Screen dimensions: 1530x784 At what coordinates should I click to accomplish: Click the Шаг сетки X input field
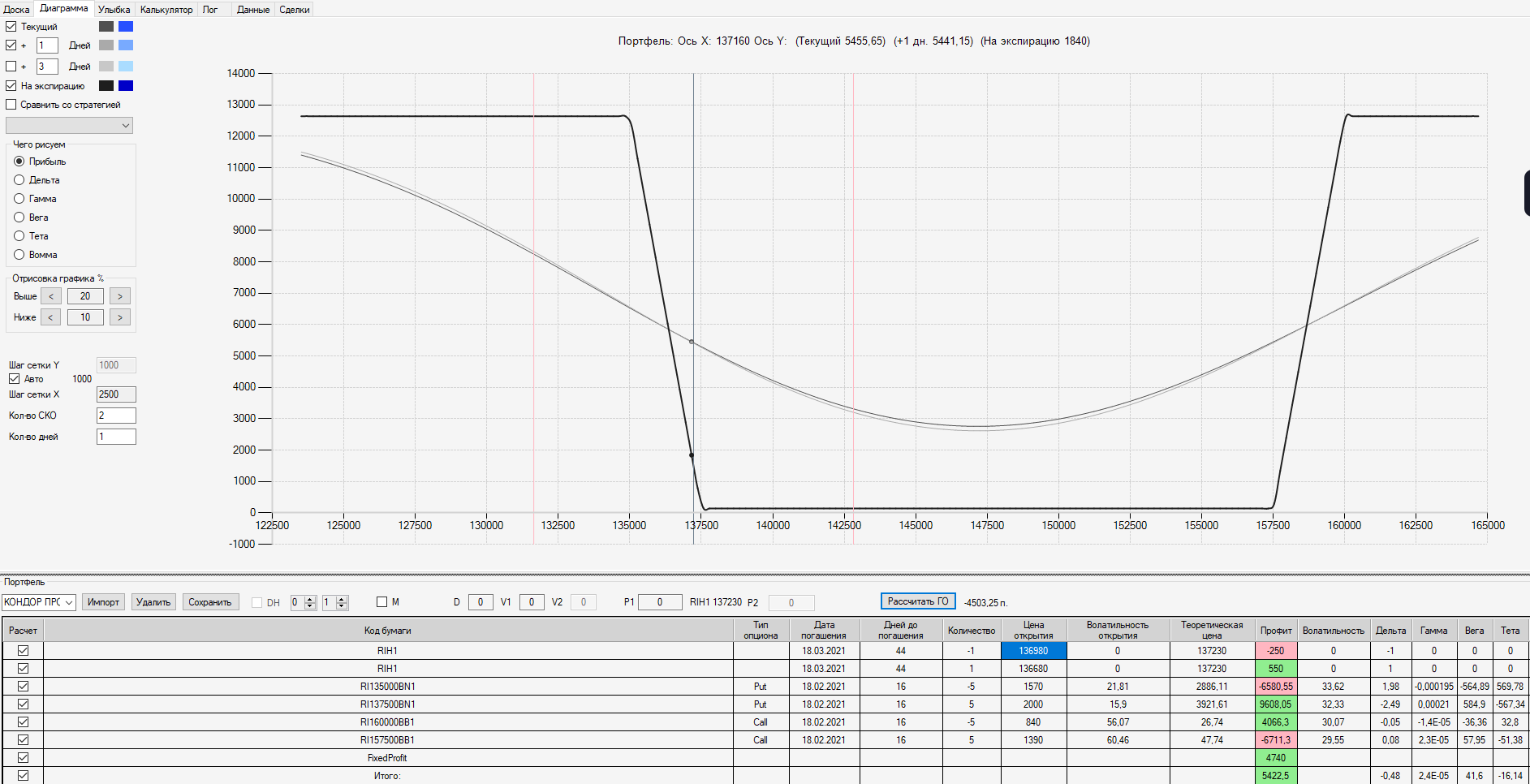(116, 394)
